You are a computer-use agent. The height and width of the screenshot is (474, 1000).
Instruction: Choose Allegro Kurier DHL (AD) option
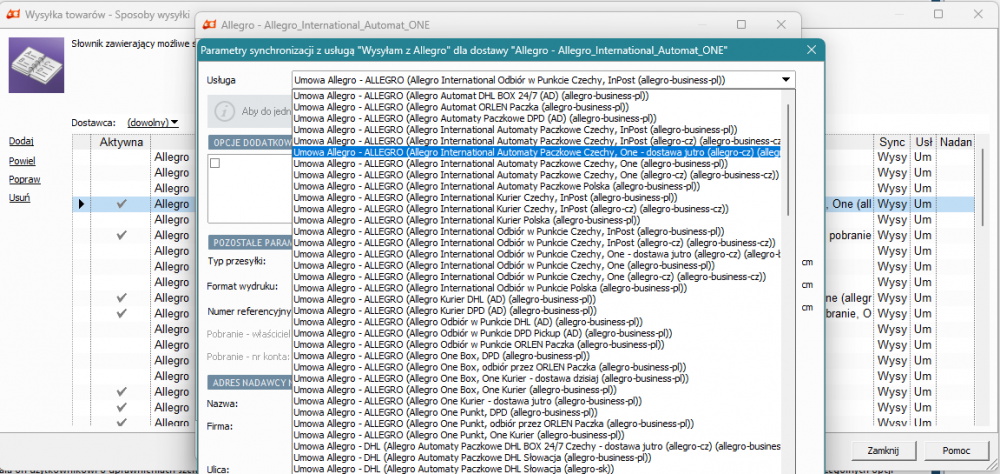click(445, 299)
